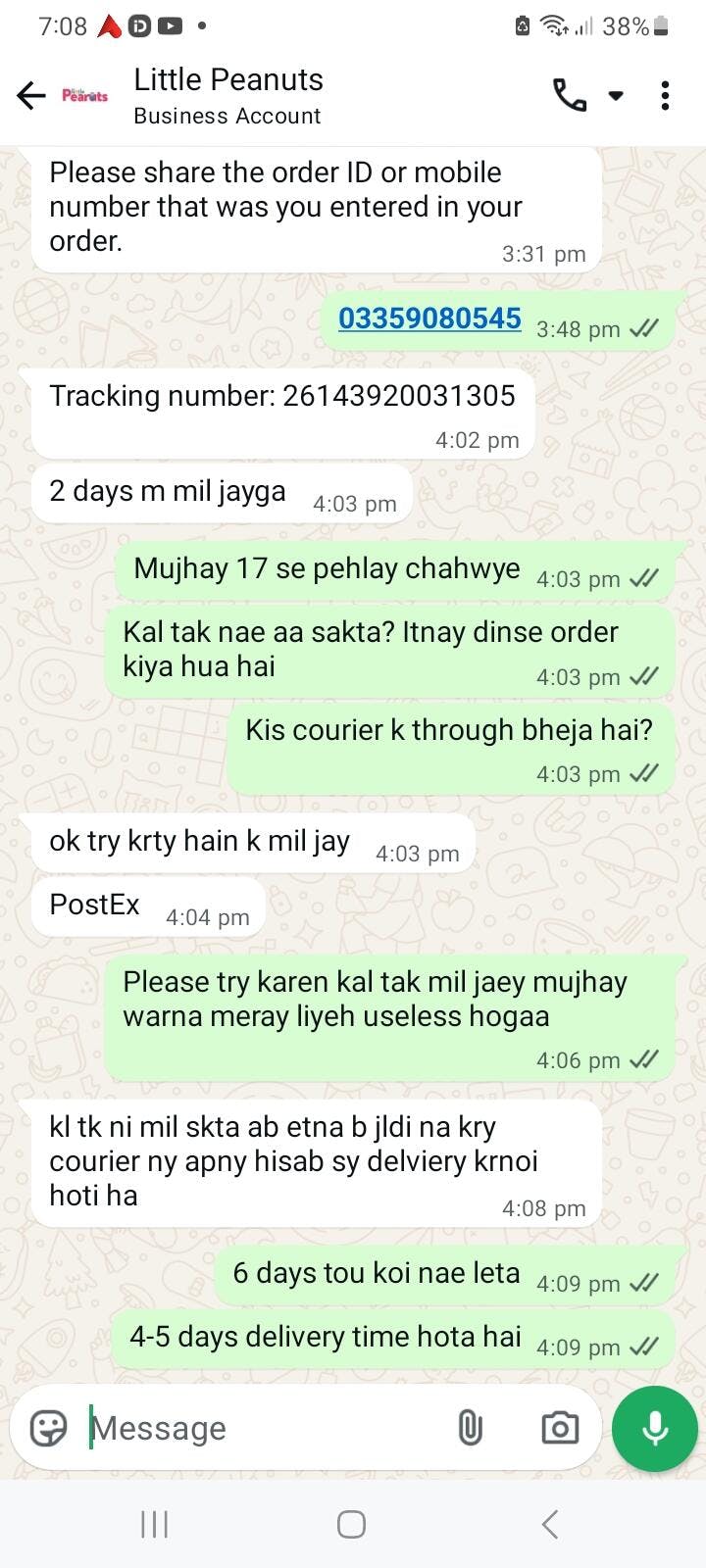Image resolution: width=706 pixels, height=1568 pixels.
Task: Expand the call options dropdown arrow
Action: click(x=616, y=96)
